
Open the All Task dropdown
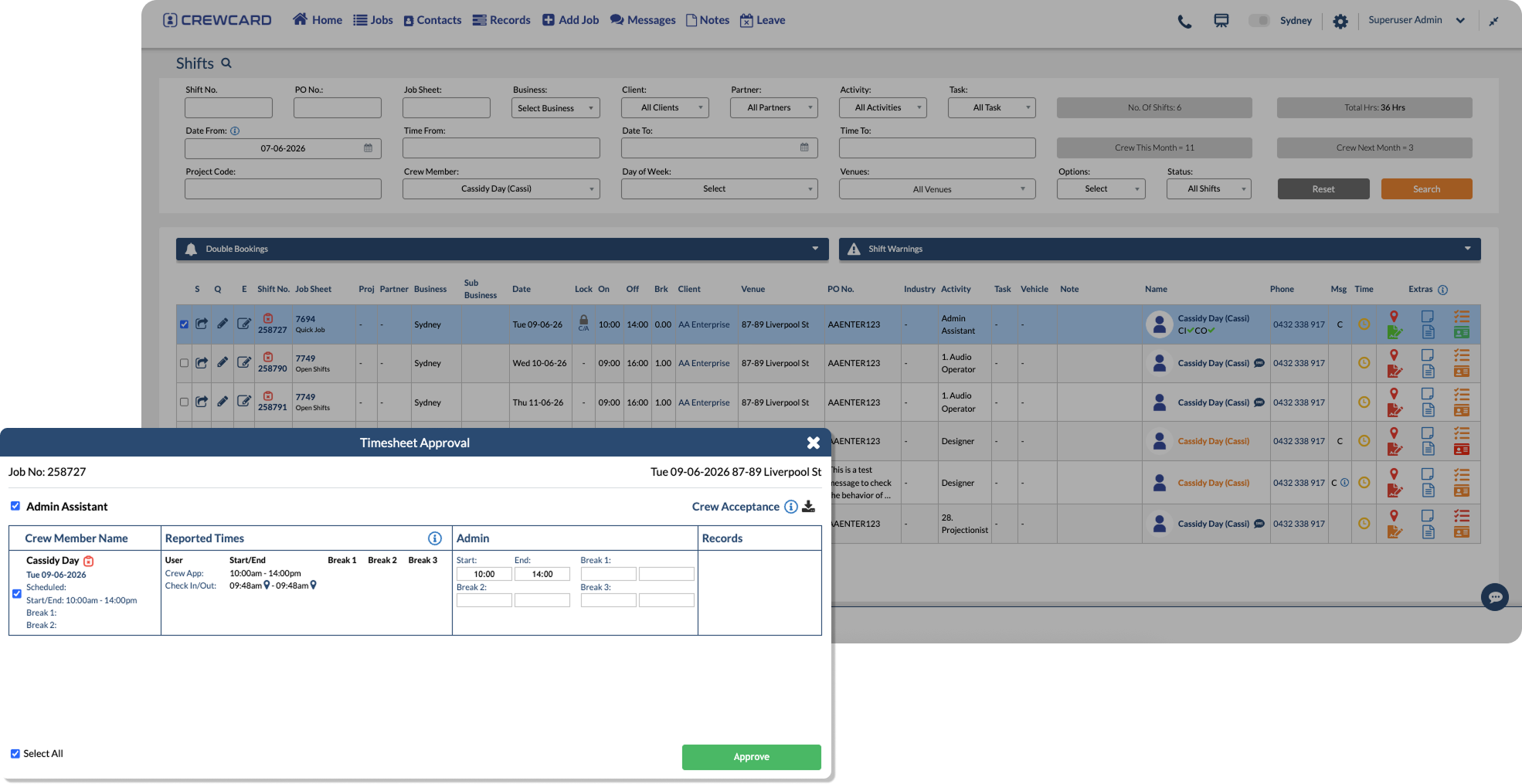click(992, 108)
